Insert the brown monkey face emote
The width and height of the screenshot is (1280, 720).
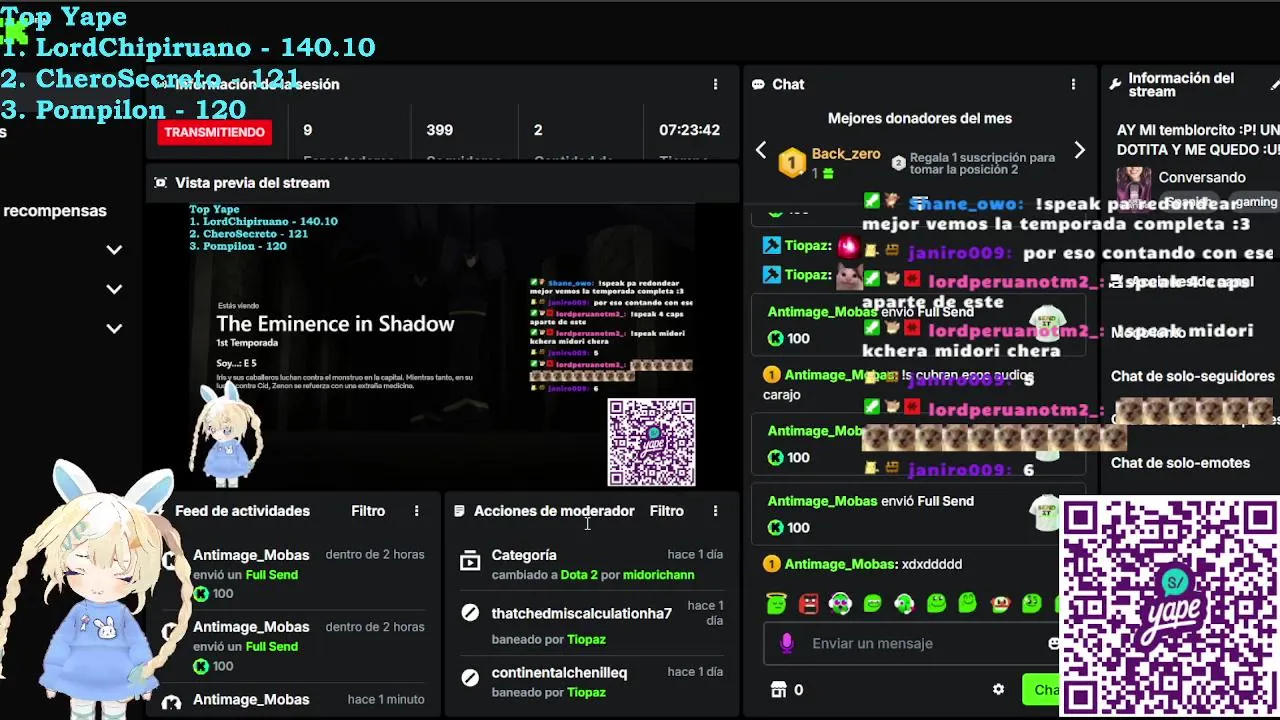[x=1001, y=603]
